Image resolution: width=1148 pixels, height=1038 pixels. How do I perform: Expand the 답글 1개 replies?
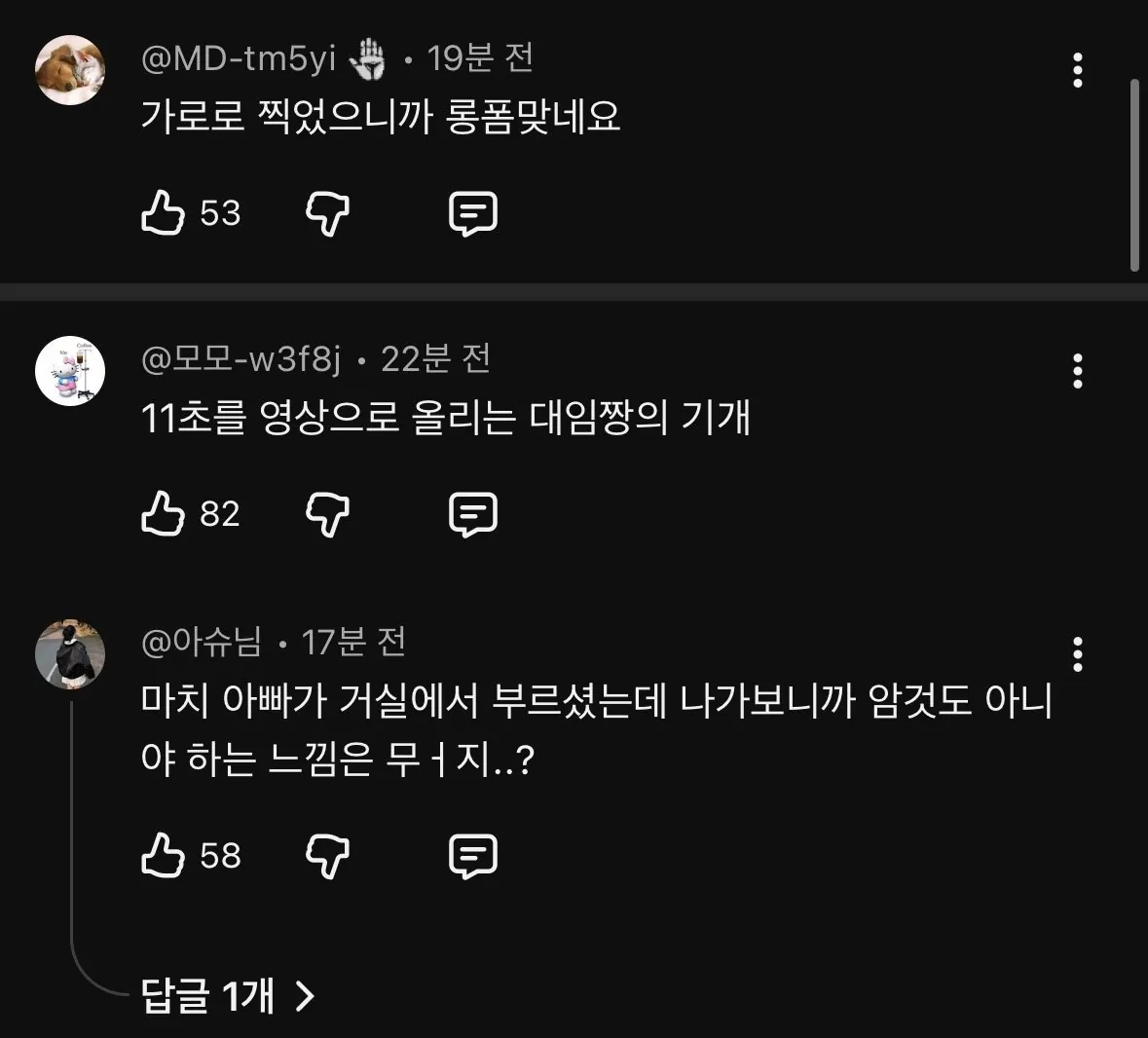[x=228, y=995]
